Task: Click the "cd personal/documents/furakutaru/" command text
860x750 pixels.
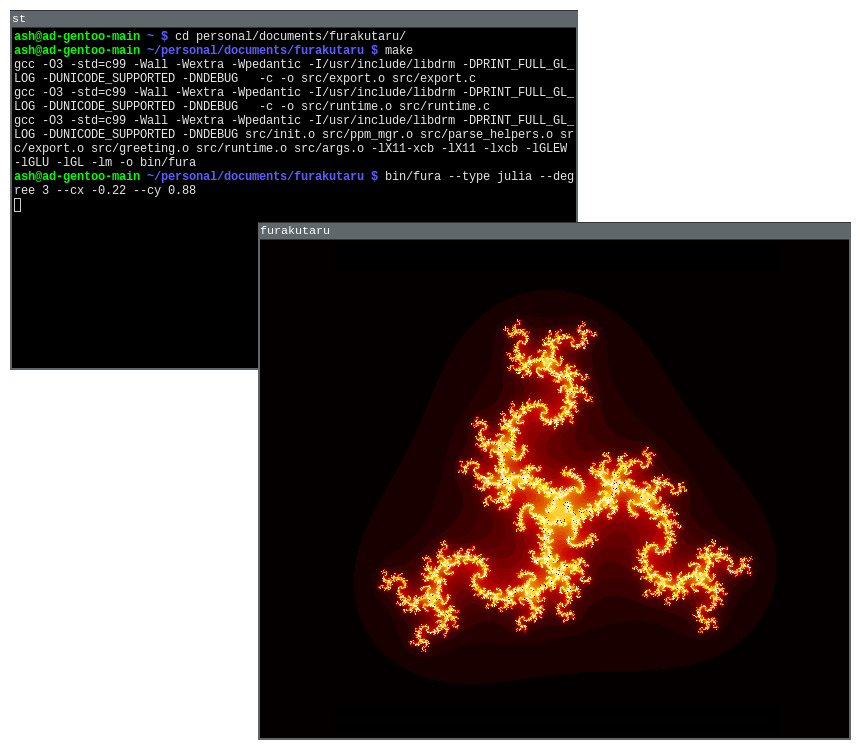Action: pos(290,37)
